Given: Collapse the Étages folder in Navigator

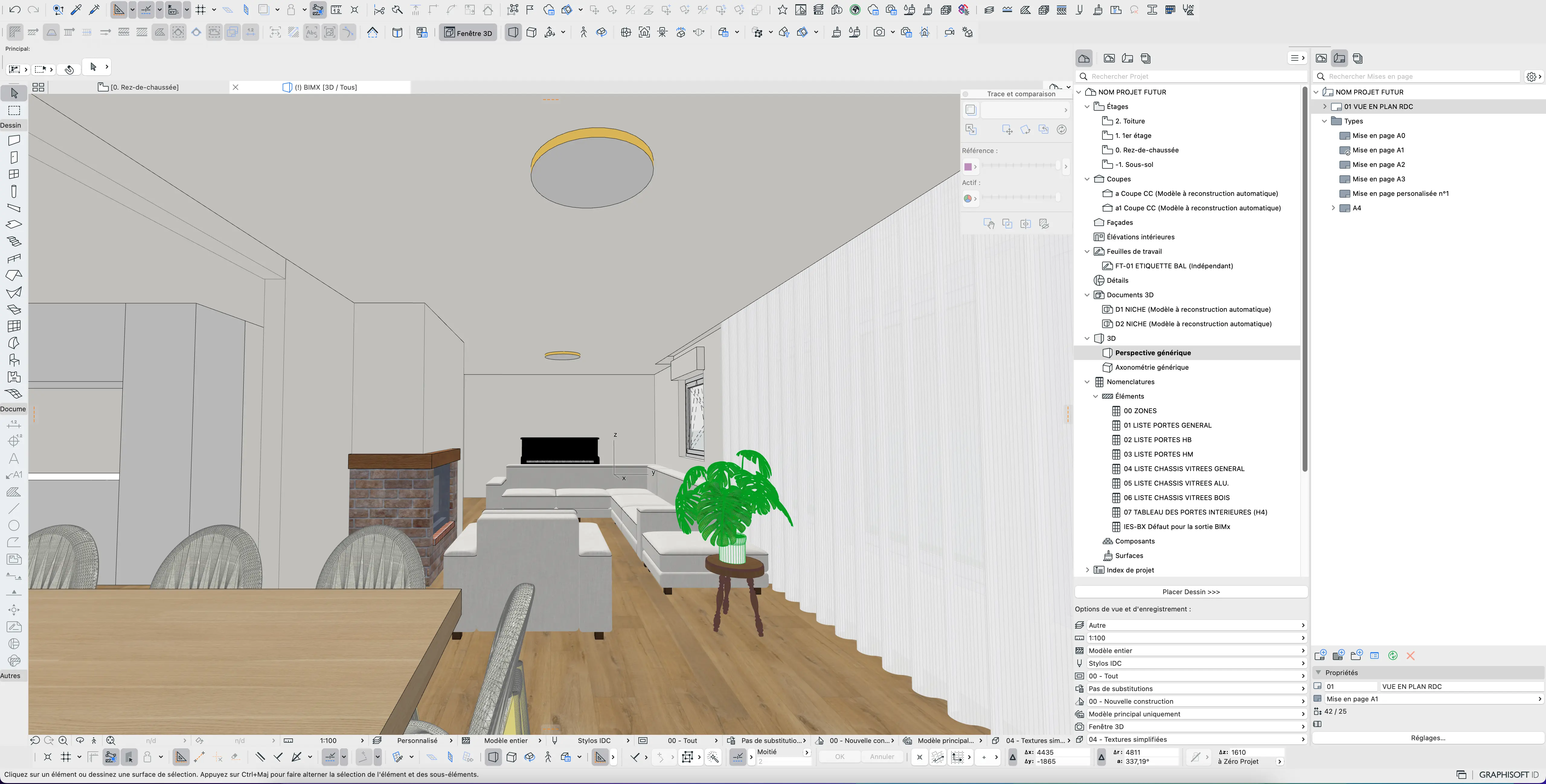Looking at the screenshot, I should 1087,107.
